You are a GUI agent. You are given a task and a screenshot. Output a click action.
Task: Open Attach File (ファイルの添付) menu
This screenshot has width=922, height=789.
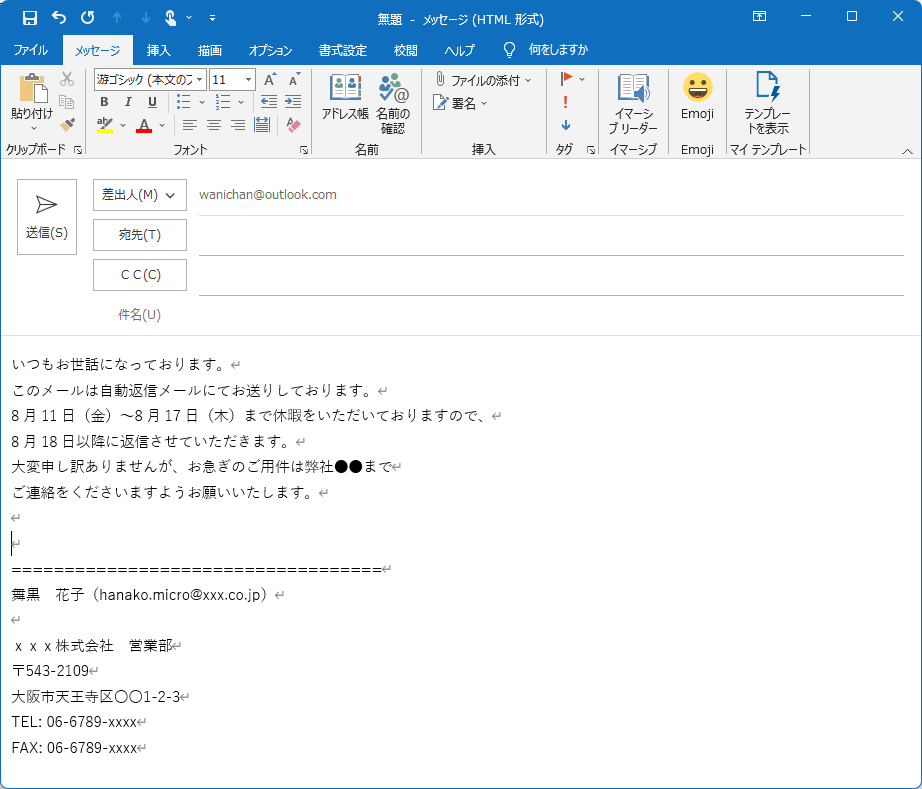point(483,80)
